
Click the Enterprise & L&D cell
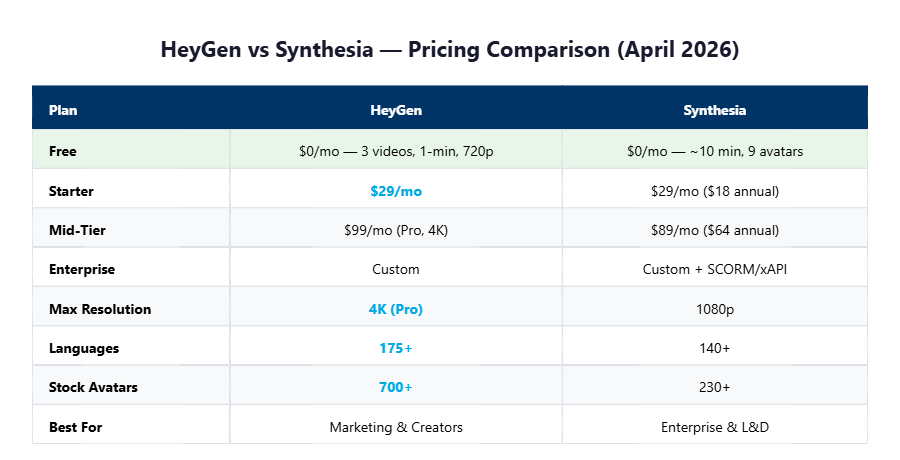coord(714,427)
